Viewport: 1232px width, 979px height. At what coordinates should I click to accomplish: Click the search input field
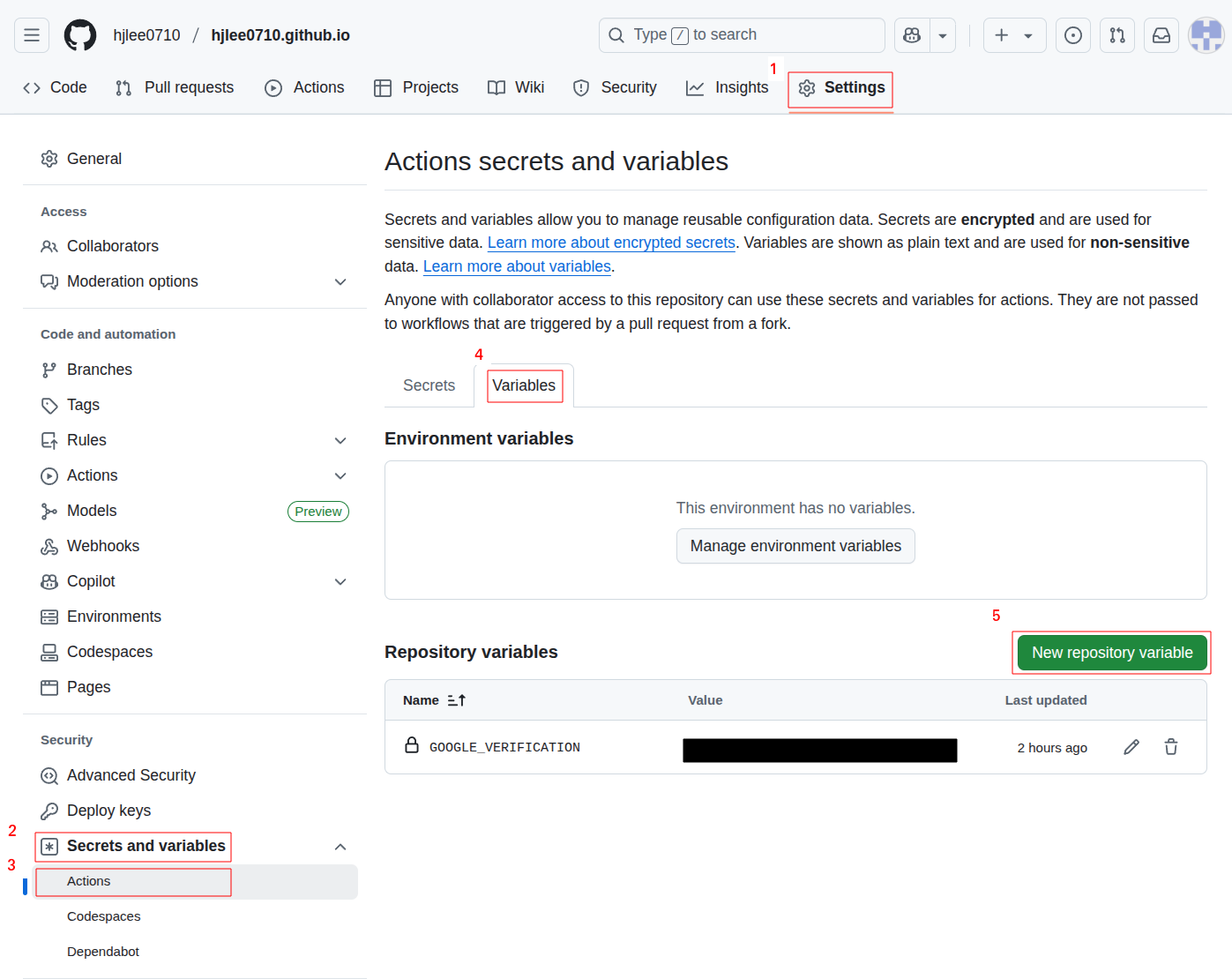741,35
